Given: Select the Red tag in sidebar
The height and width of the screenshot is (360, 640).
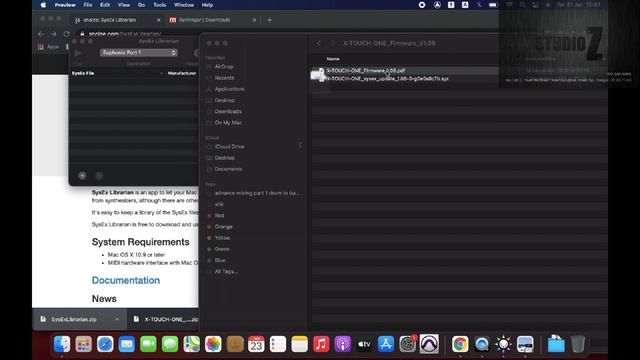Looking at the screenshot, I should (x=219, y=216).
